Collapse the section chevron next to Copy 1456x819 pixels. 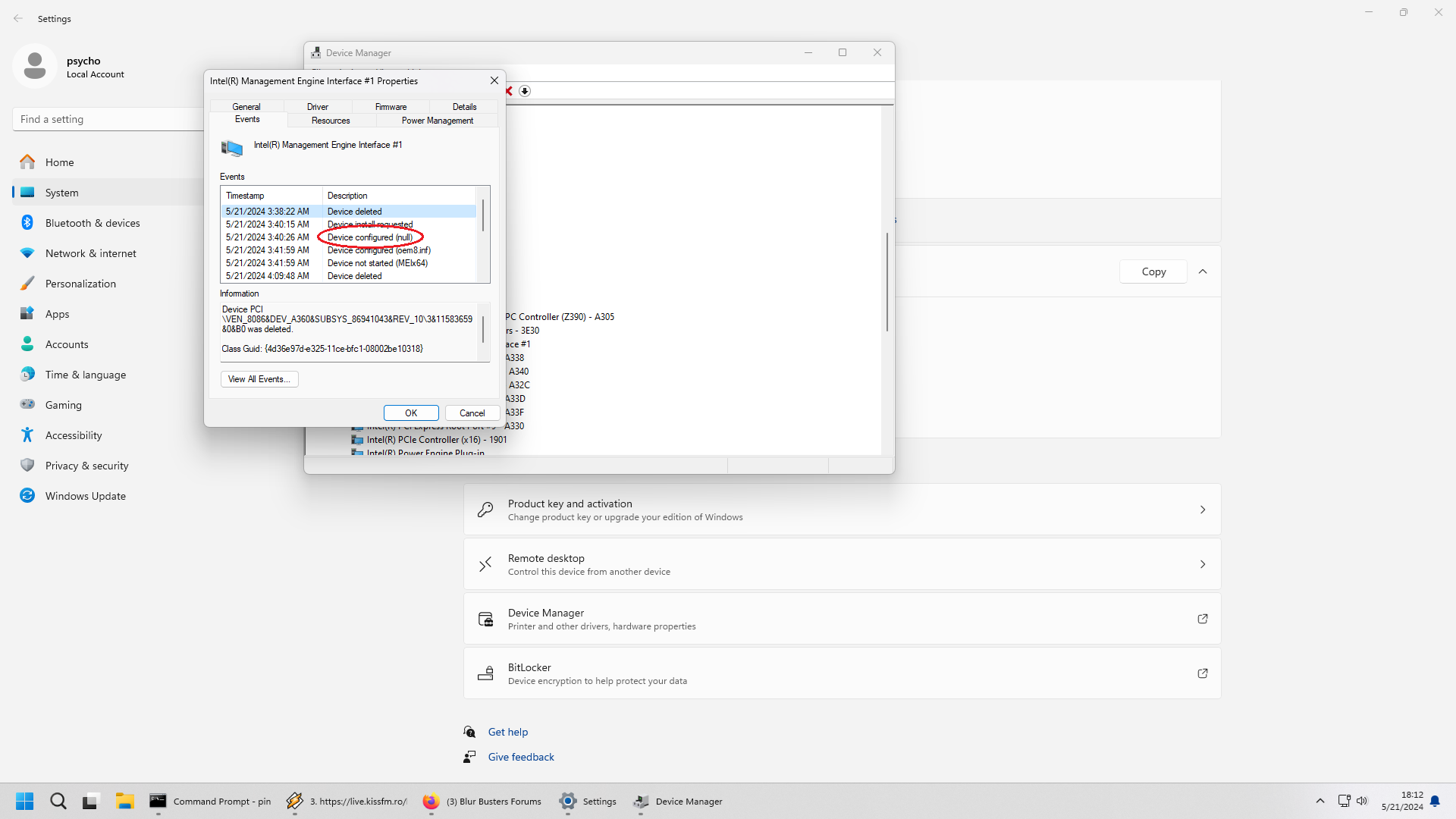1203,271
